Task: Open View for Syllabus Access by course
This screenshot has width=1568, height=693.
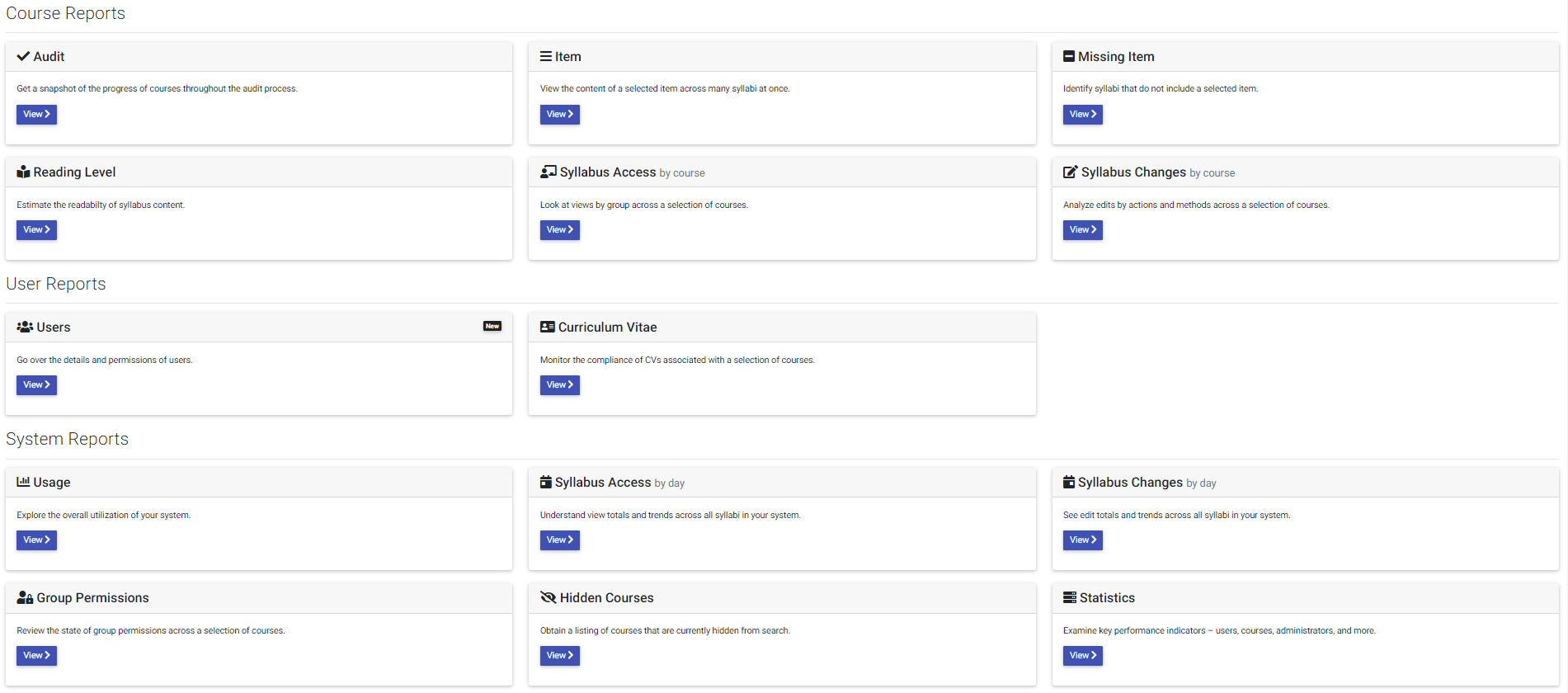Action: click(560, 230)
